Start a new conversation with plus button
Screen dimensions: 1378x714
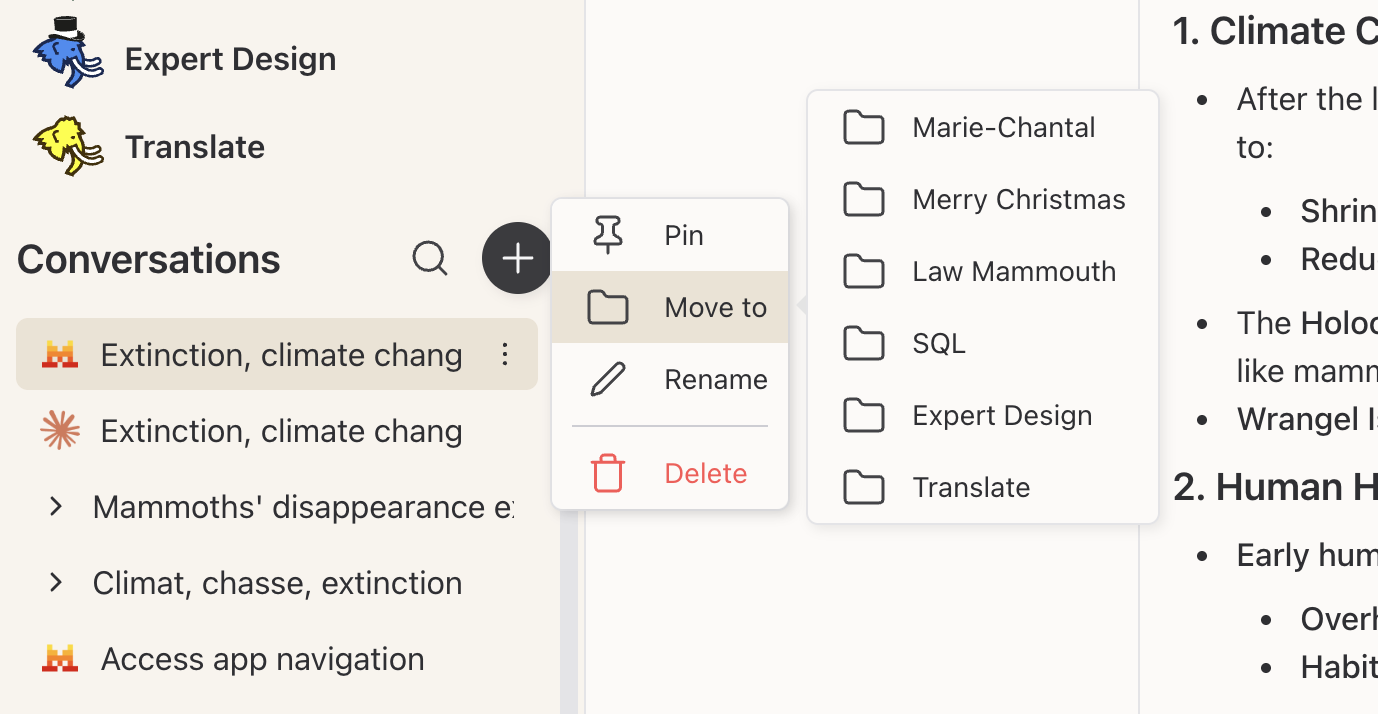pyautogui.click(x=517, y=259)
